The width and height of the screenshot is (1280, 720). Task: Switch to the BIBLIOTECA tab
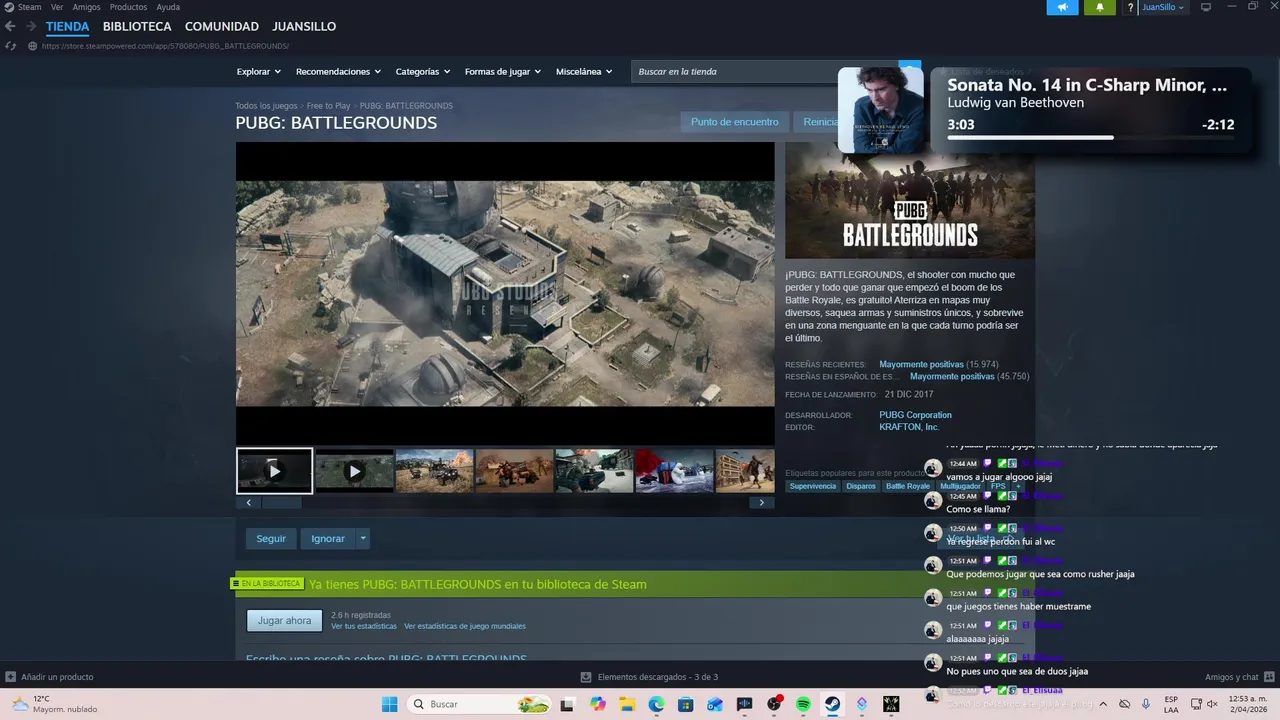coord(137,27)
